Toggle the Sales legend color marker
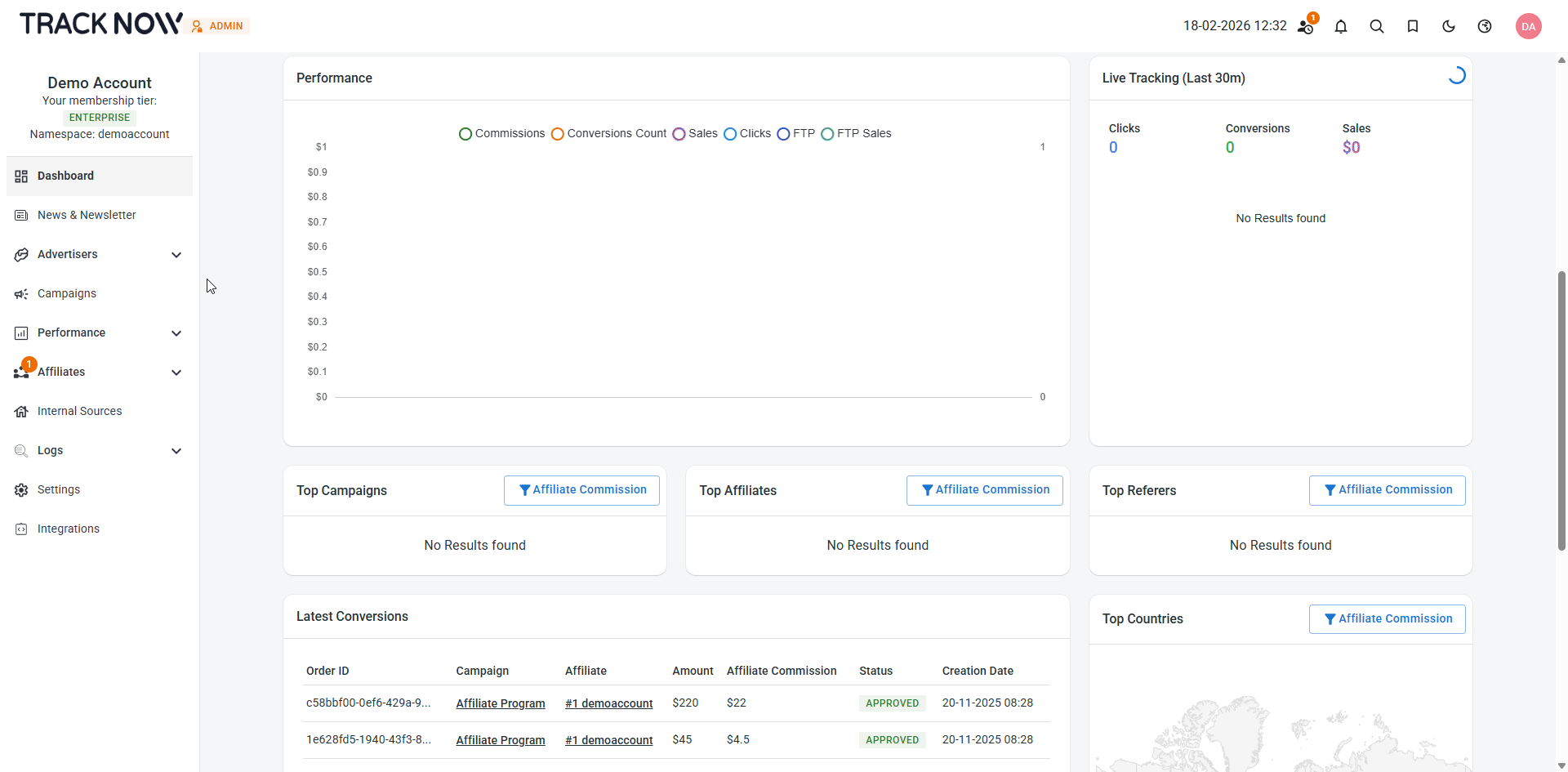Image resolution: width=1568 pixels, height=772 pixels. pyautogui.click(x=679, y=134)
